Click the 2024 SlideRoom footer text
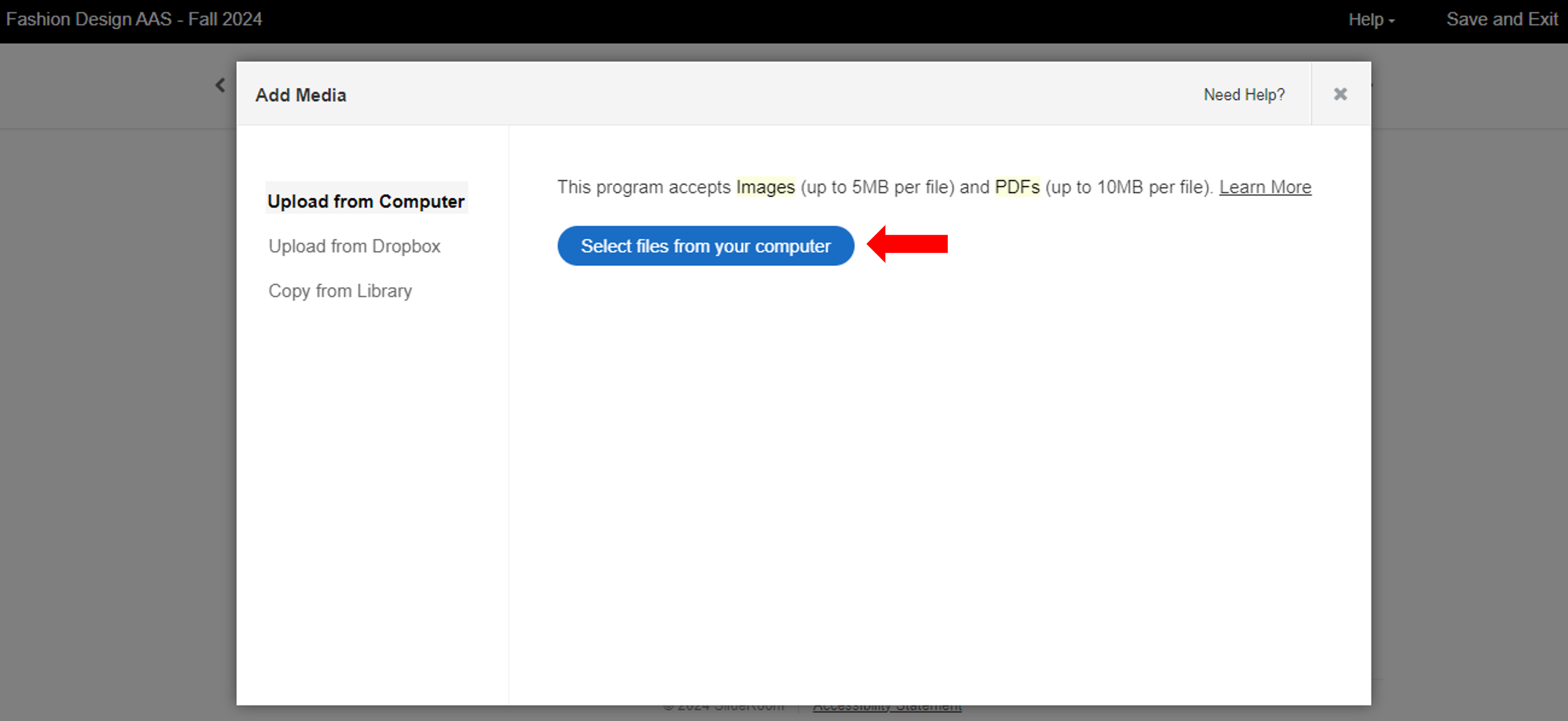Screen dimensions: 1568x721 (723, 708)
